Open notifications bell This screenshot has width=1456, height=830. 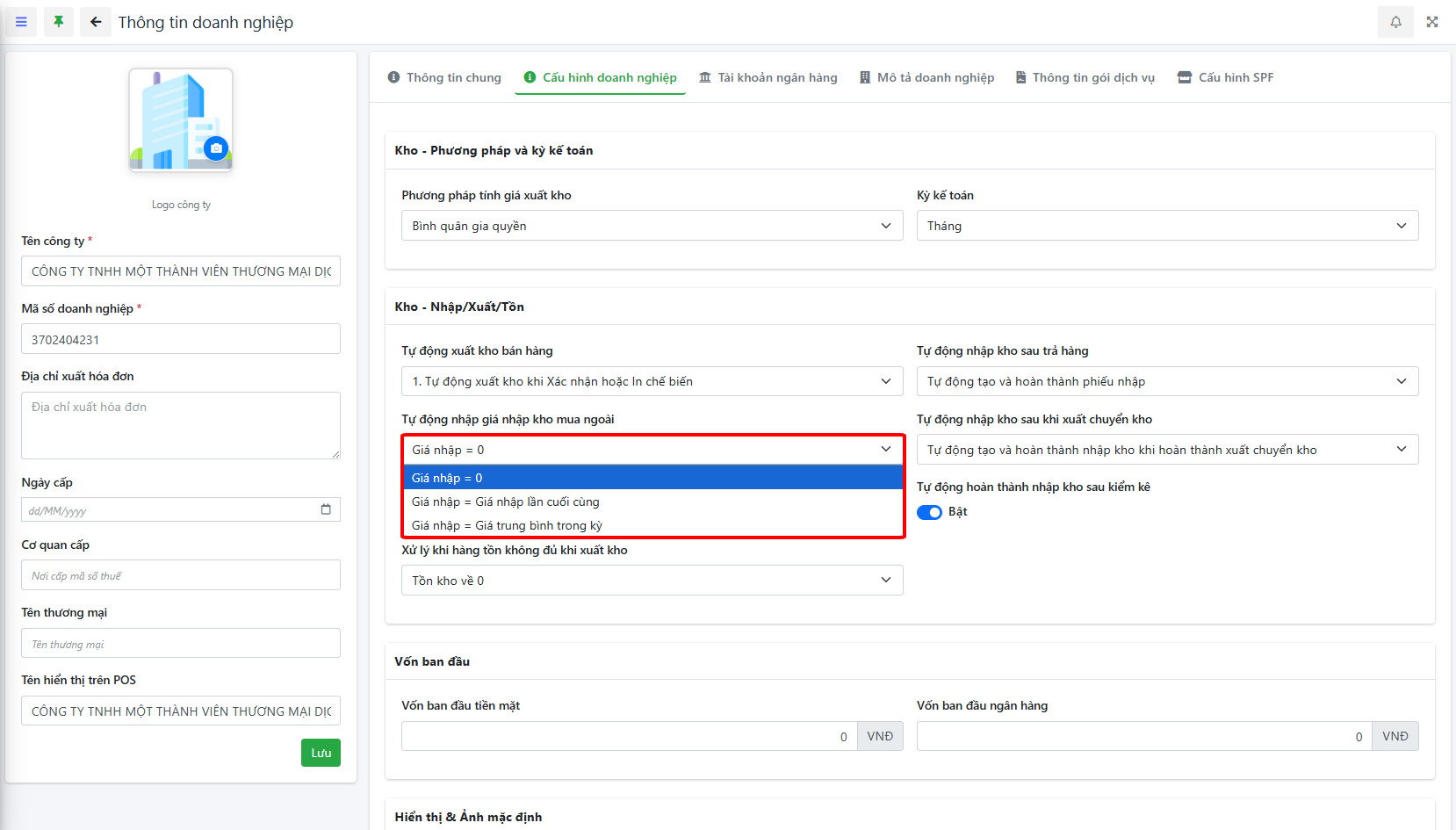pos(1395,22)
